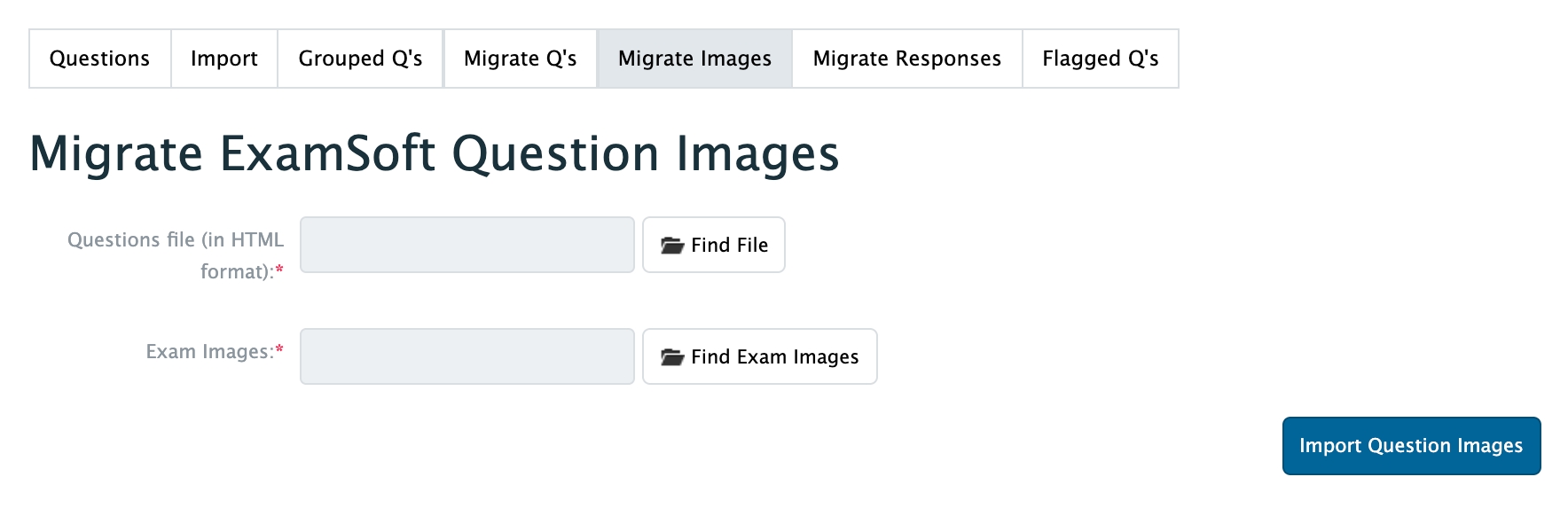
Task: Focus the Questions file input field
Action: pyautogui.click(x=467, y=245)
